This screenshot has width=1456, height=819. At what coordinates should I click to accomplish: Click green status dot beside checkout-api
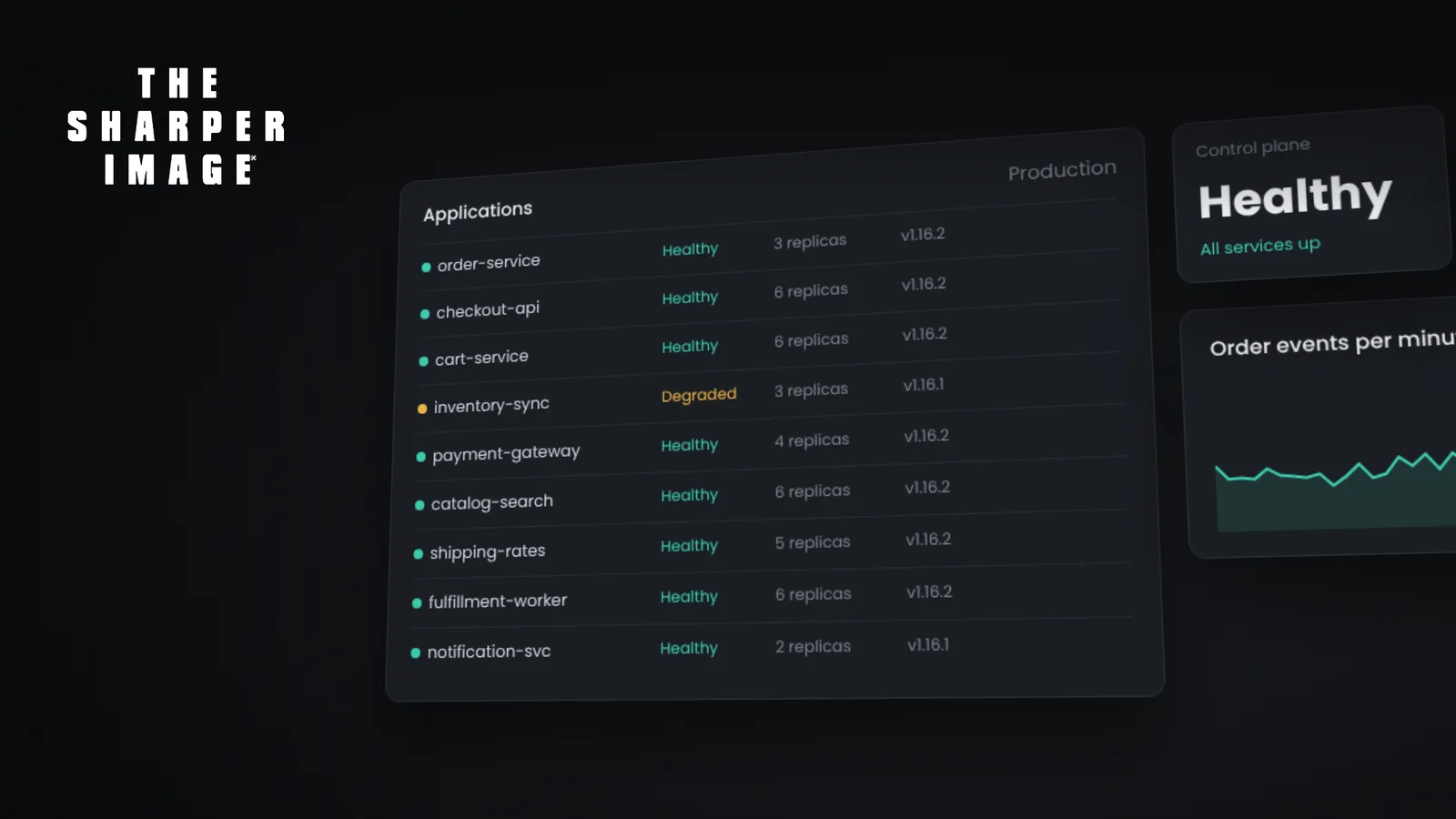click(425, 314)
